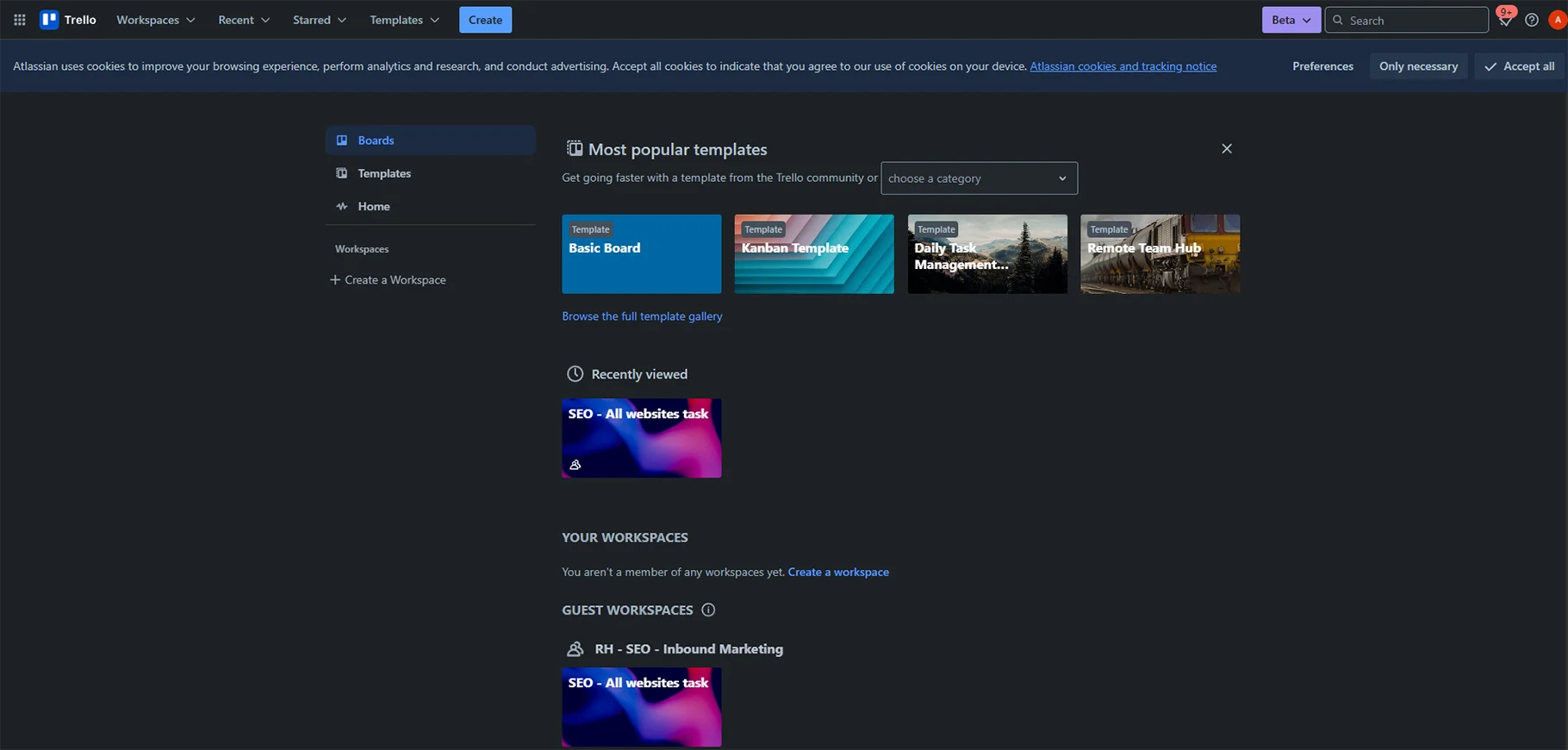Click the Create a workspace link
Viewport: 1568px width, 750px height.
pos(838,572)
